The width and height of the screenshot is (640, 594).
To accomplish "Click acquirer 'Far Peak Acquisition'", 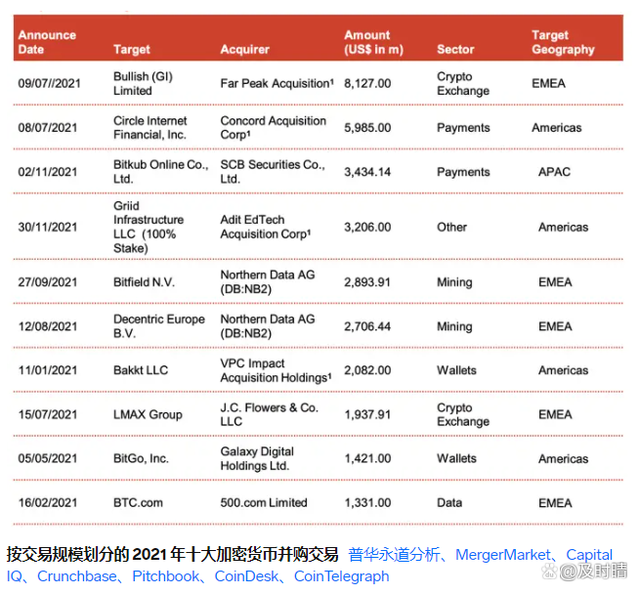I will coord(277,83).
